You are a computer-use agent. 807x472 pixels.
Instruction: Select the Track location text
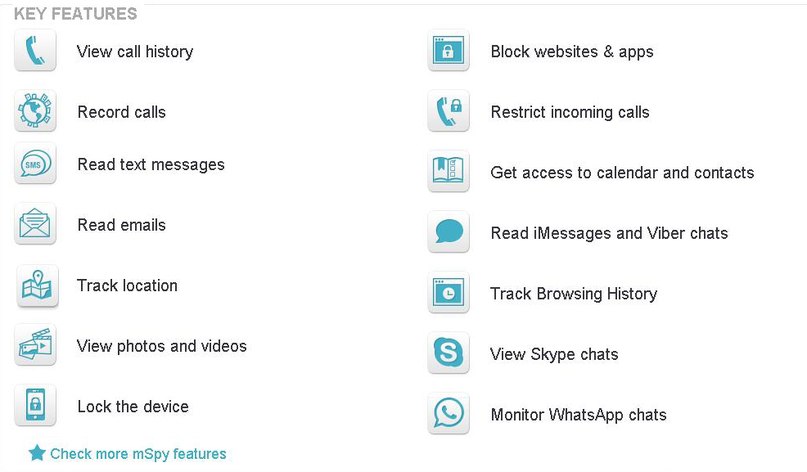(127, 286)
